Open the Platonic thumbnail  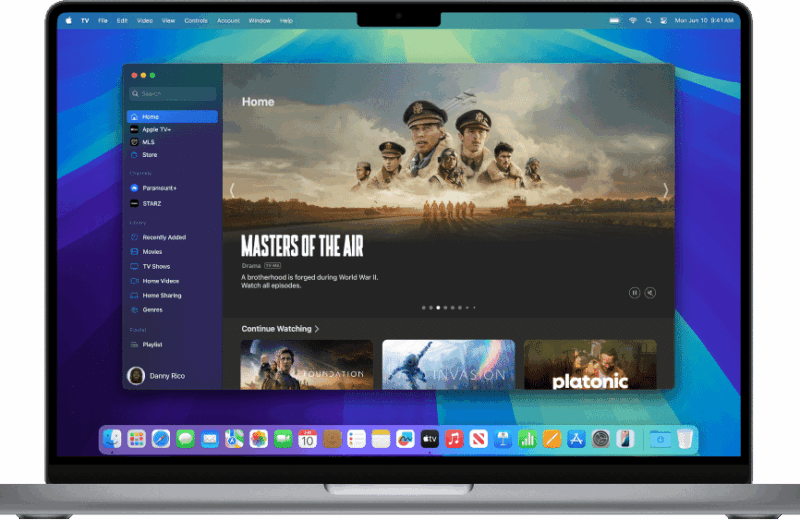[590, 365]
